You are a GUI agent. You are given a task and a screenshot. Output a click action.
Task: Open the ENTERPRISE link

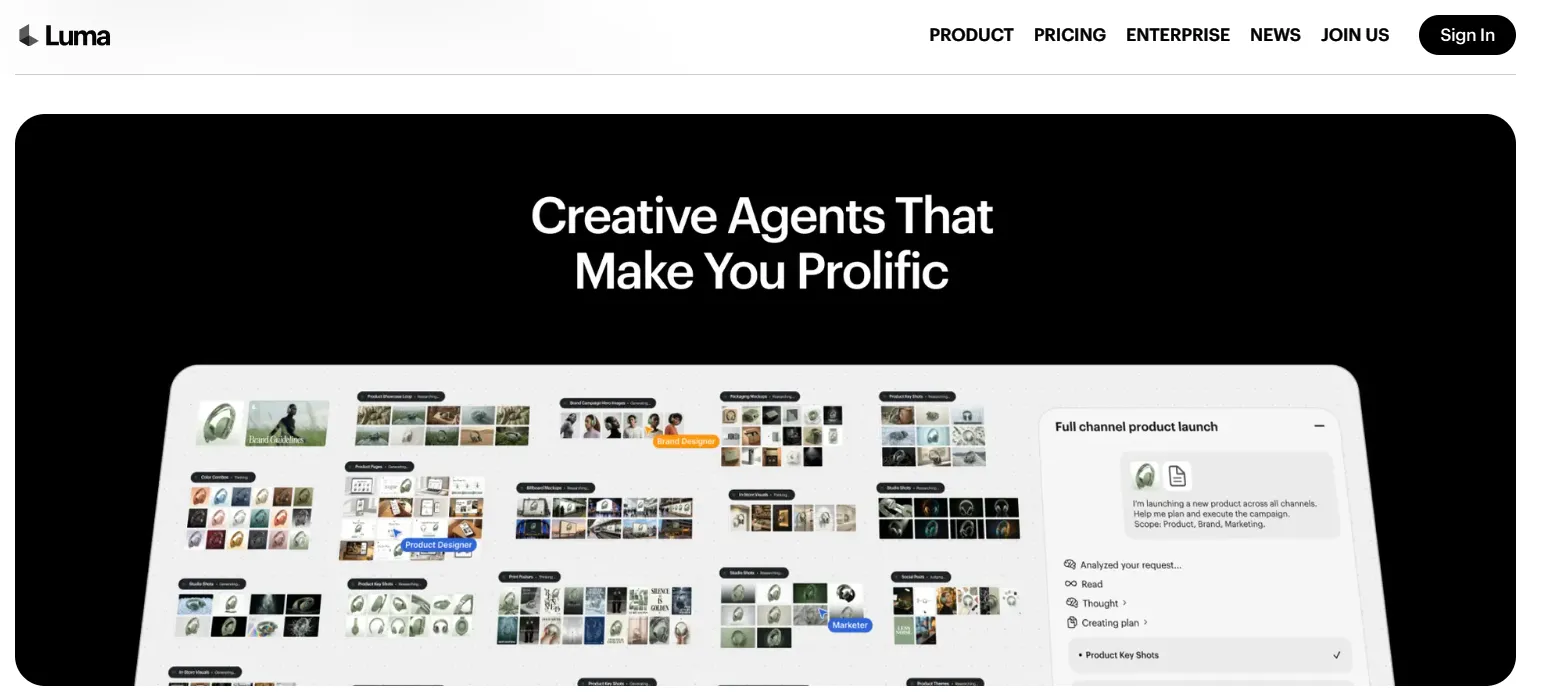pyautogui.click(x=1177, y=35)
